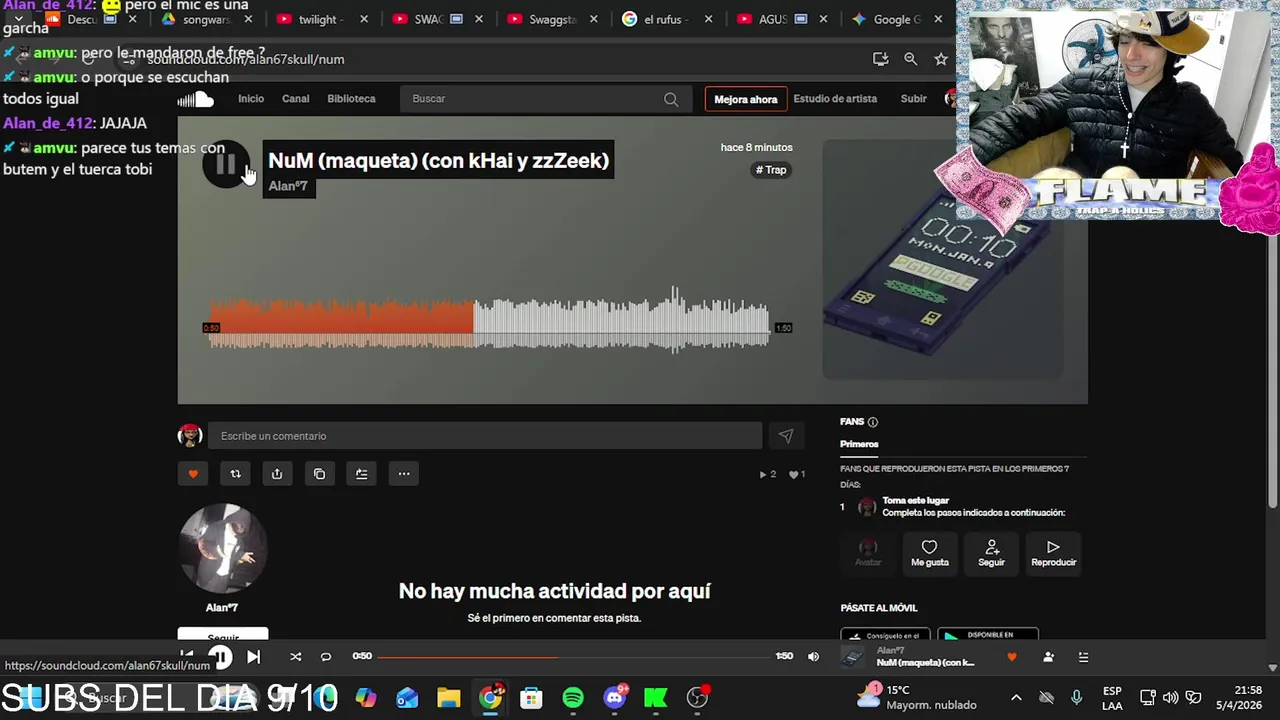Open File Explorer from the taskbar
Image resolution: width=1280 pixels, height=720 pixels.
(x=449, y=698)
